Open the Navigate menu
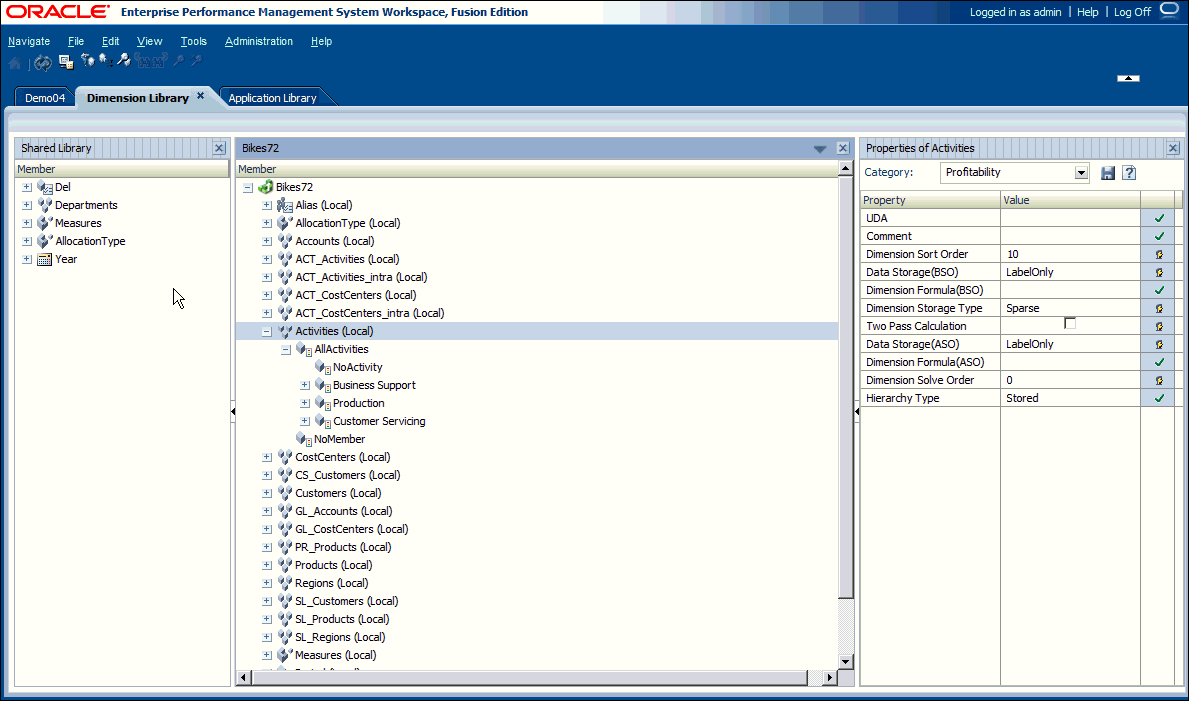This screenshot has height=701, width=1189. tap(29, 41)
